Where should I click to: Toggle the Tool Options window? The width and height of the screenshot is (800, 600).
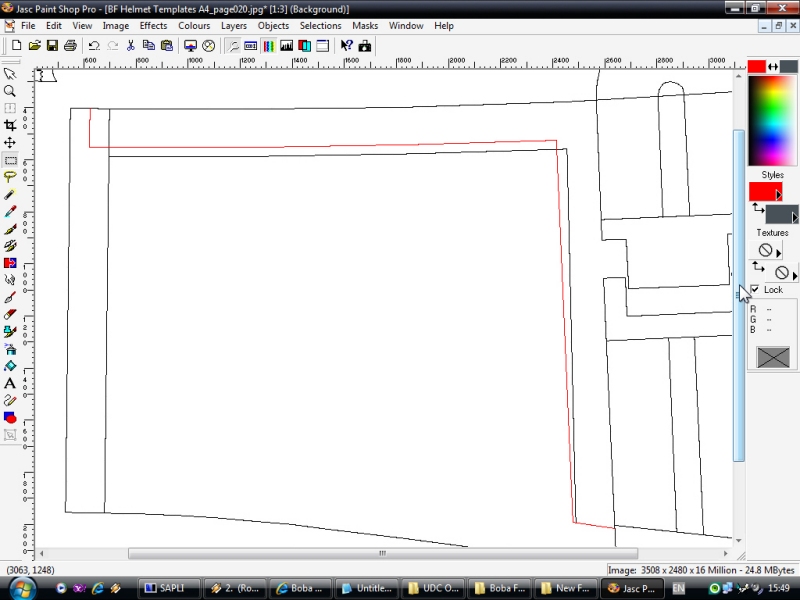(251, 46)
